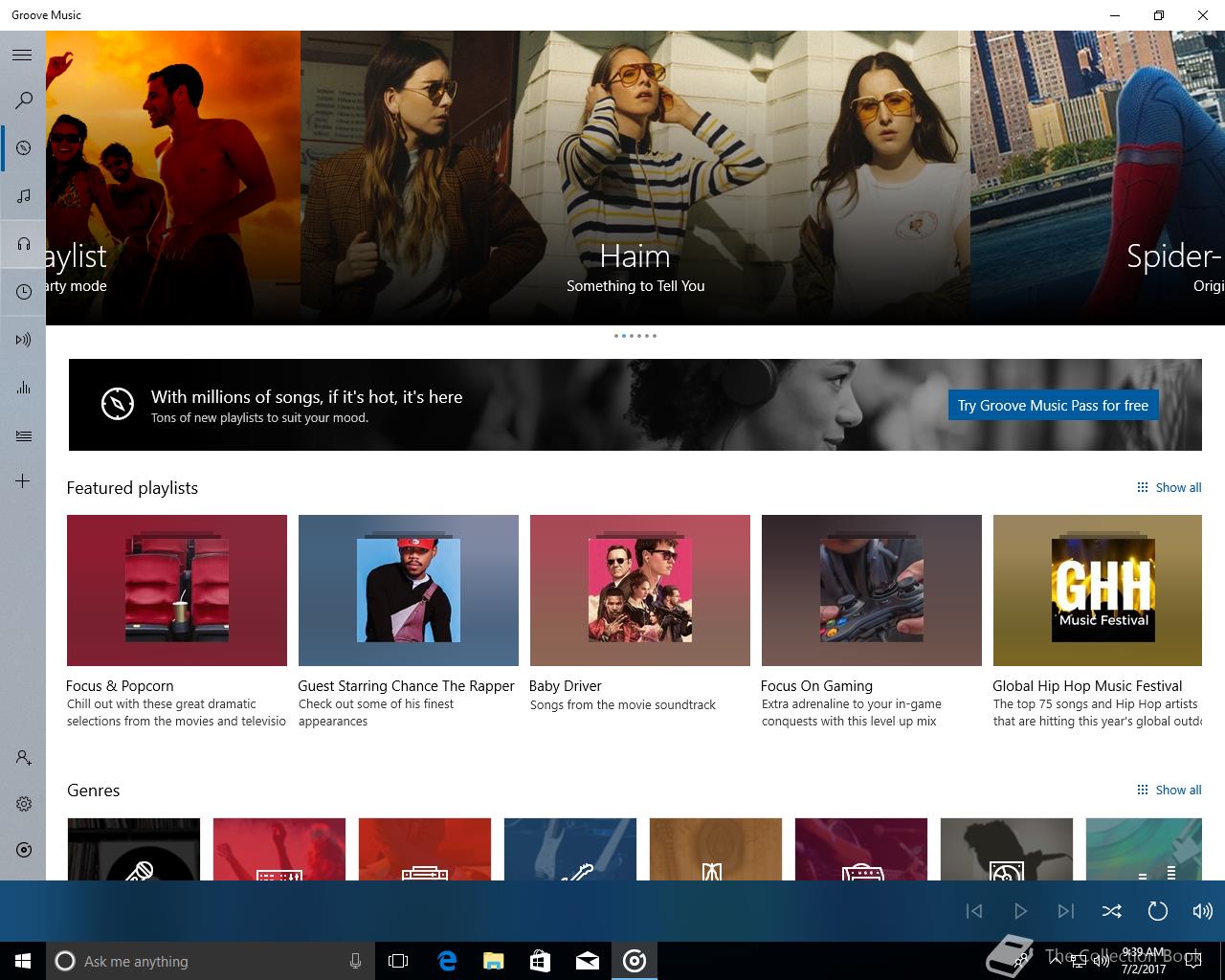Click Try Groove Music Pass for free
Viewport: 1225px width, 980px height.
1053,405
